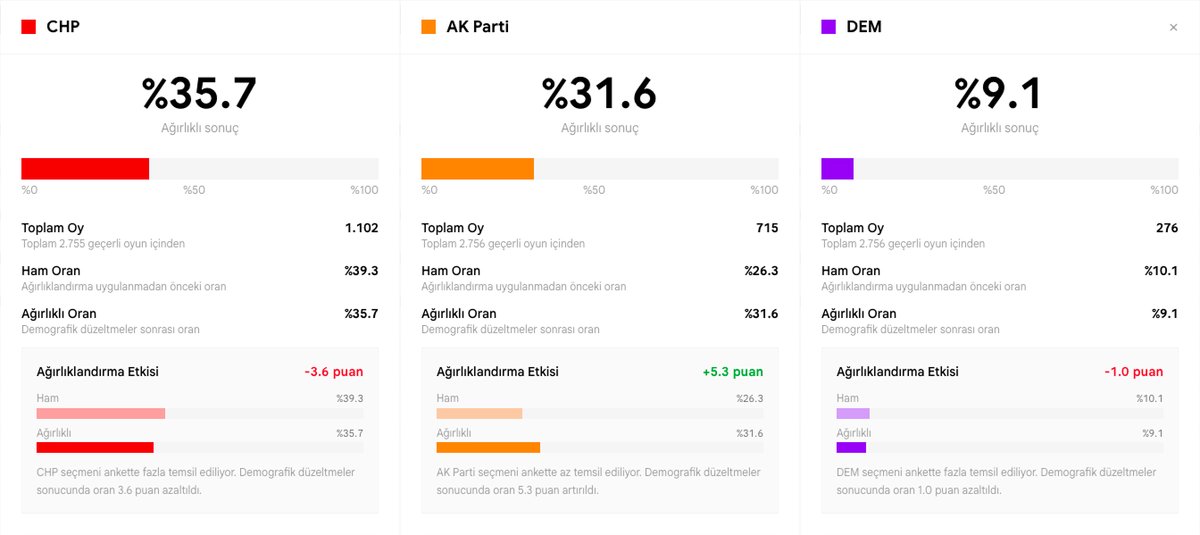Click the %35.7 weighted result headline

(x=200, y=93)
